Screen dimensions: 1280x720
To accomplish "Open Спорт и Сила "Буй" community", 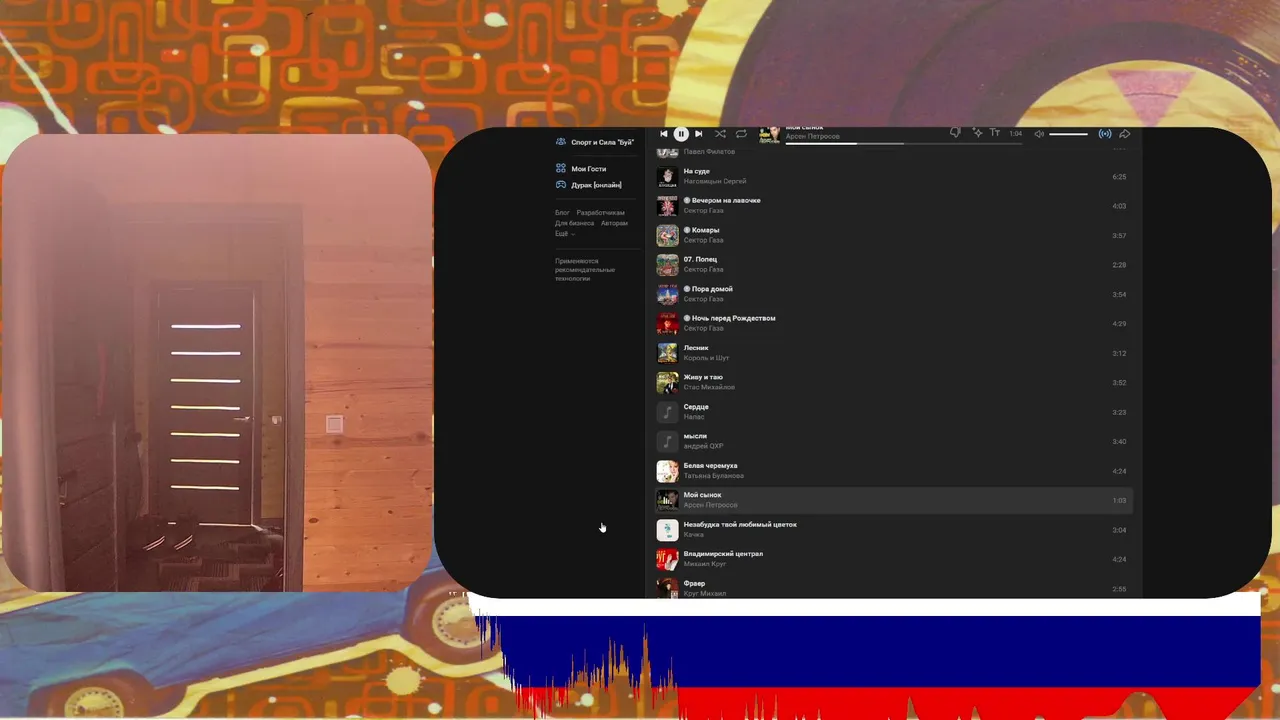I will coord(602,142).
